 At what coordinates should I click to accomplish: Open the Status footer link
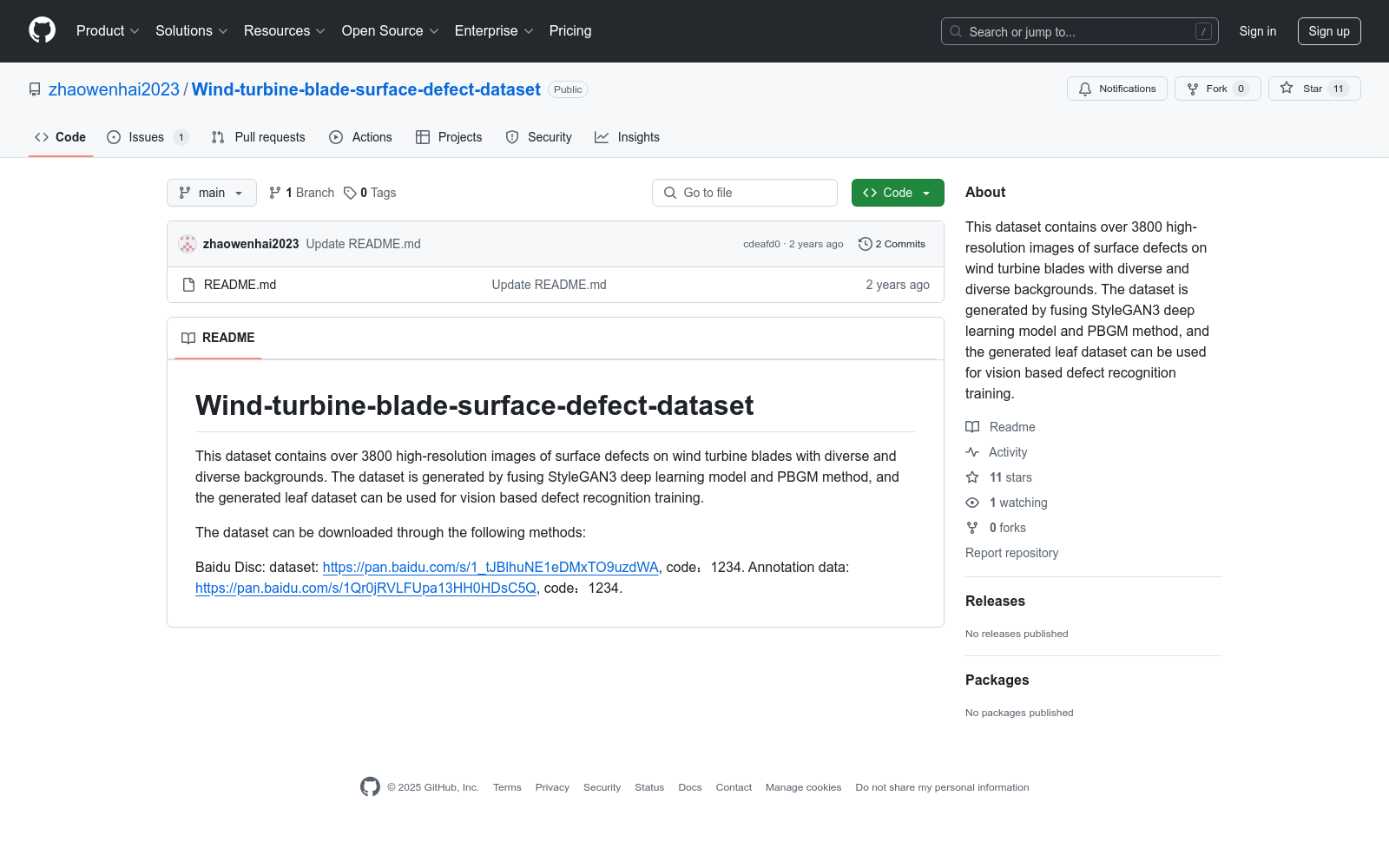pos(649,787)
